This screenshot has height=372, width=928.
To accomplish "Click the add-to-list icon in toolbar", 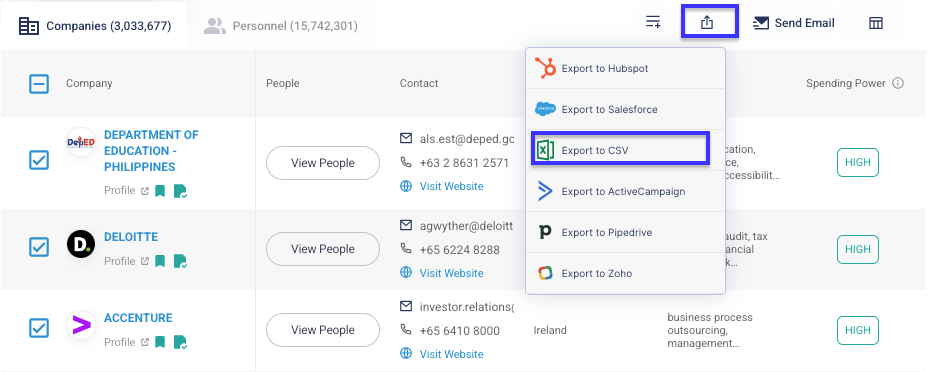I will click(x=653, y=22).
